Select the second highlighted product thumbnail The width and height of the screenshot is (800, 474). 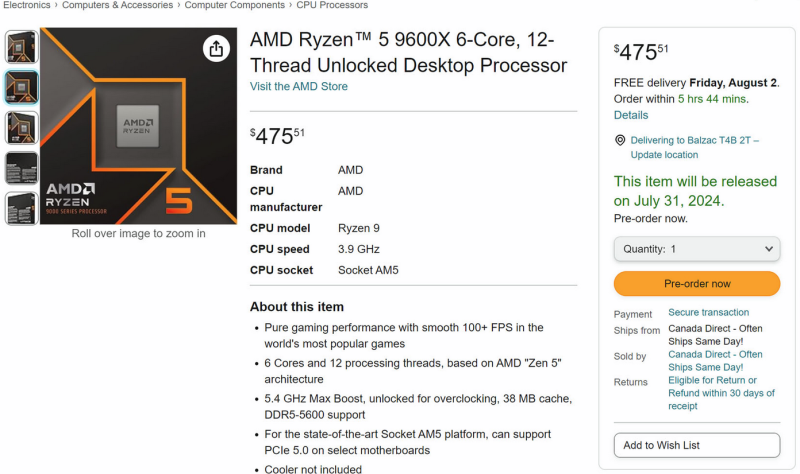[21, 88]
